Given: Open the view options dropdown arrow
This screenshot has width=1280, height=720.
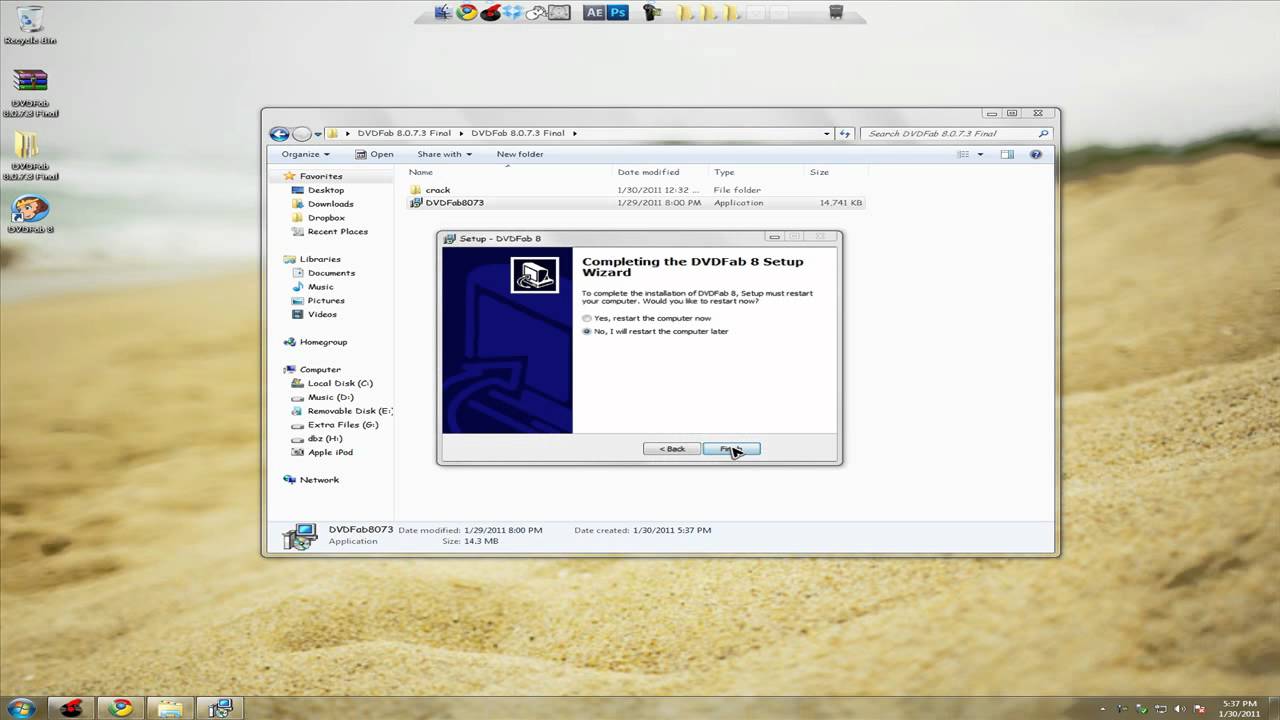Looking at the screenshot, I should [x=980, y=154].
